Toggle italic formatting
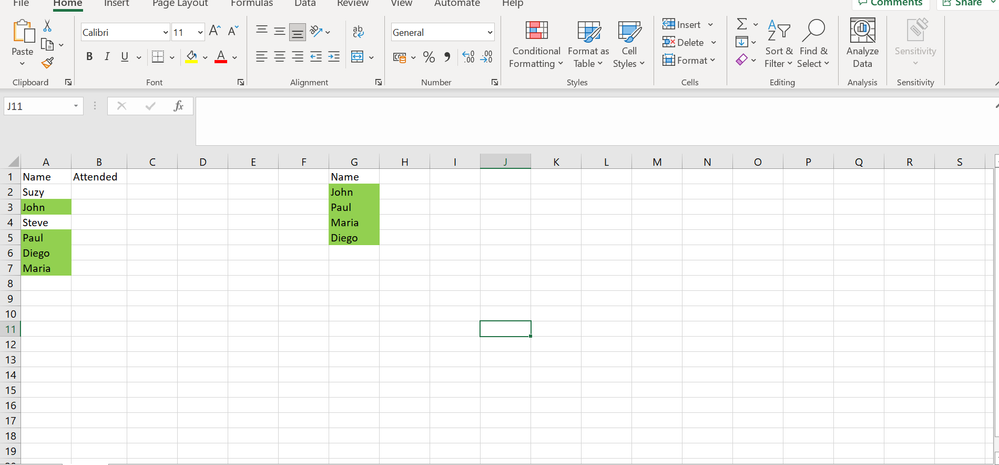Image resolution: width=999 pixels, height=465 pixels. coord(106,57)
